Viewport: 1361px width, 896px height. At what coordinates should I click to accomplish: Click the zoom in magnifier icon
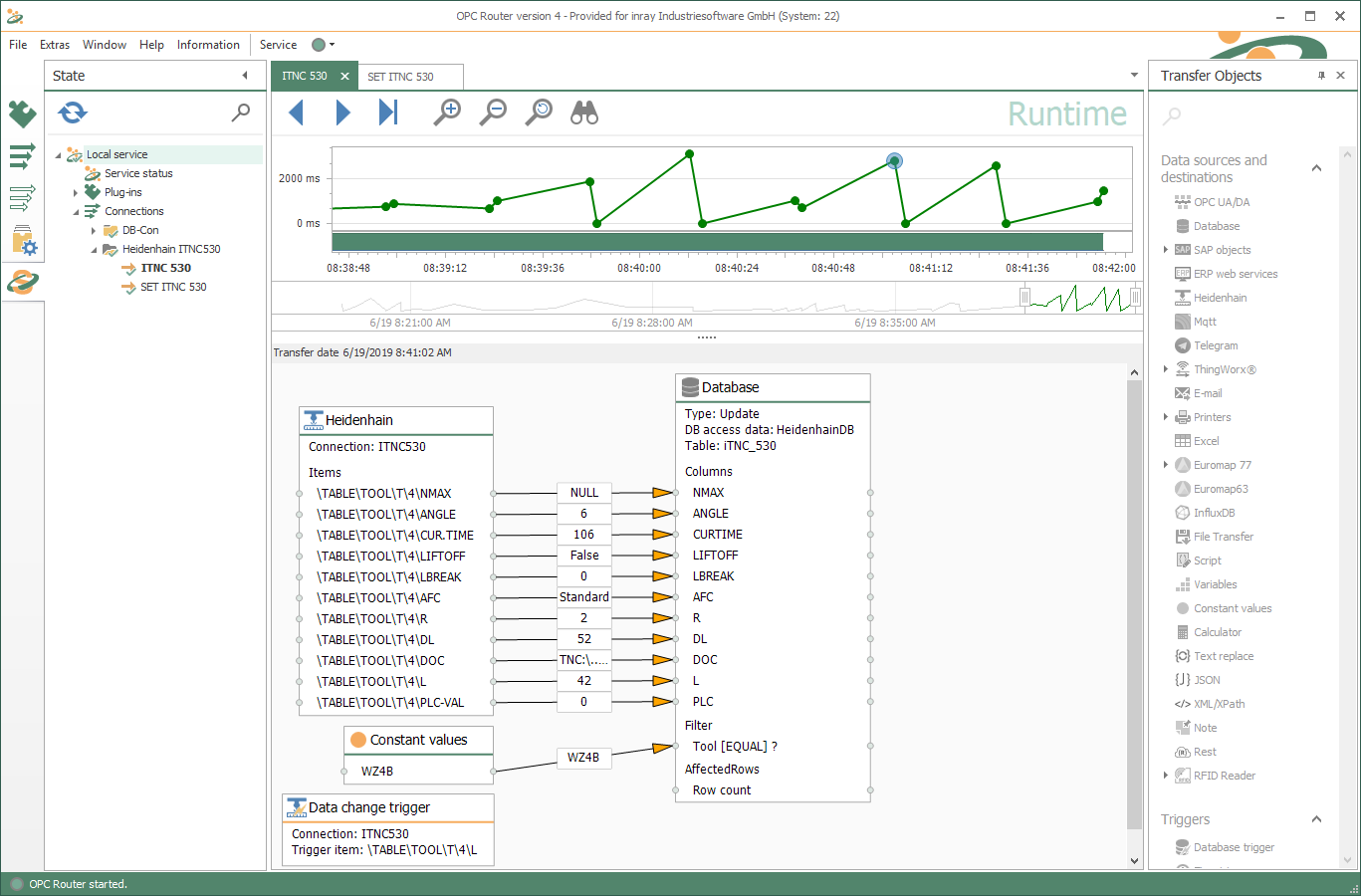pos(447,112)
